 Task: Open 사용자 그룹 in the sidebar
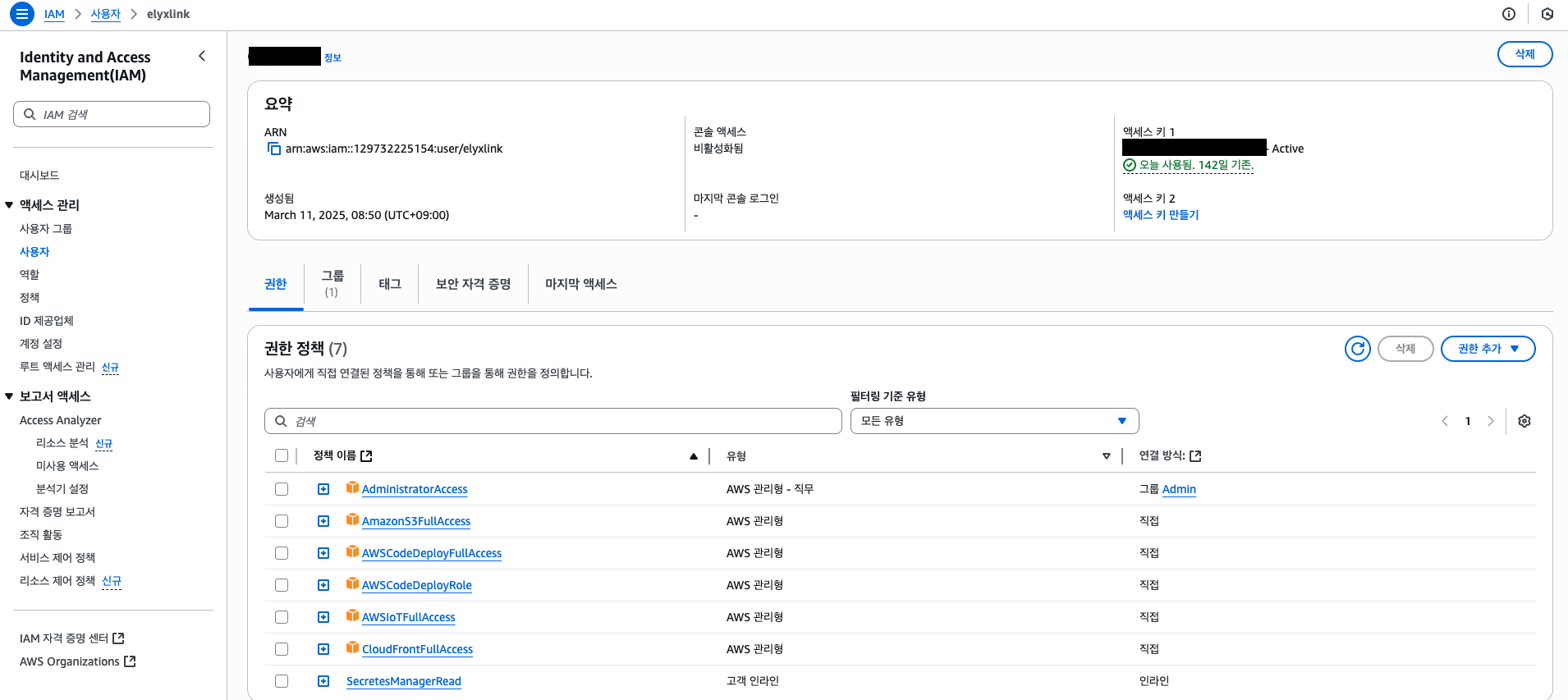click(x=46, y=229)
